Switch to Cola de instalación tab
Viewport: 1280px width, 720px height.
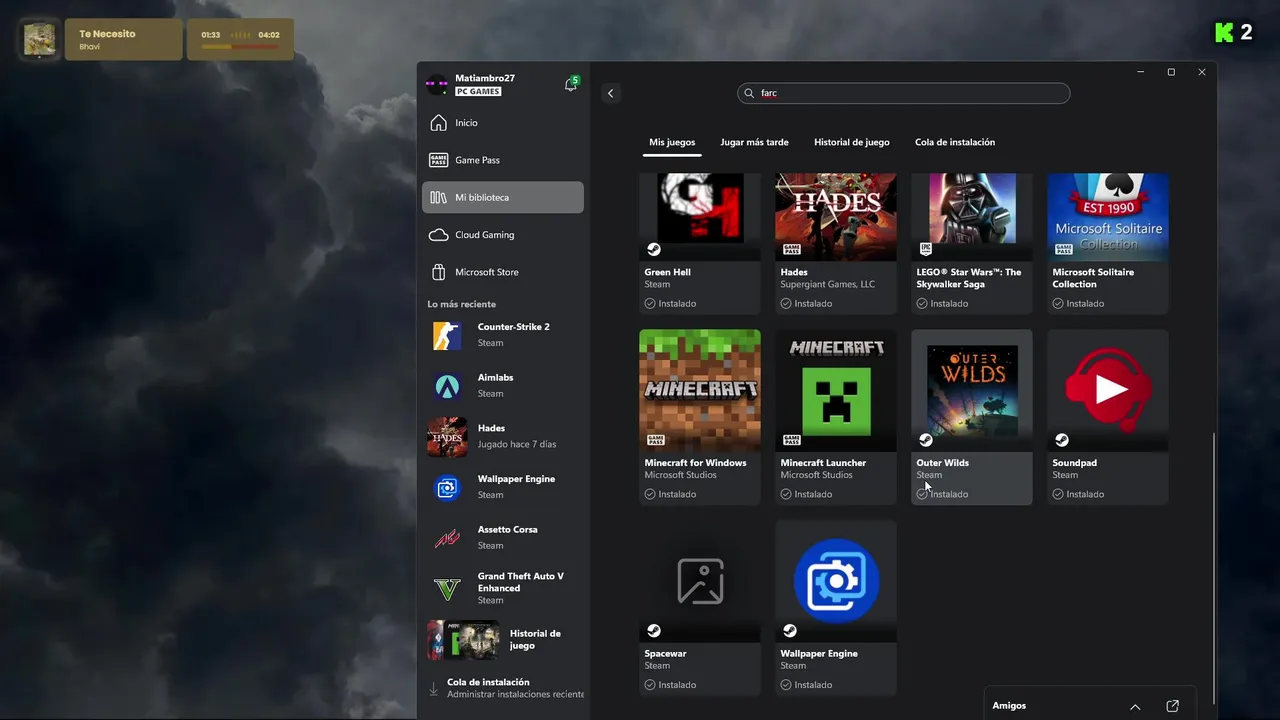click(955, 142)
